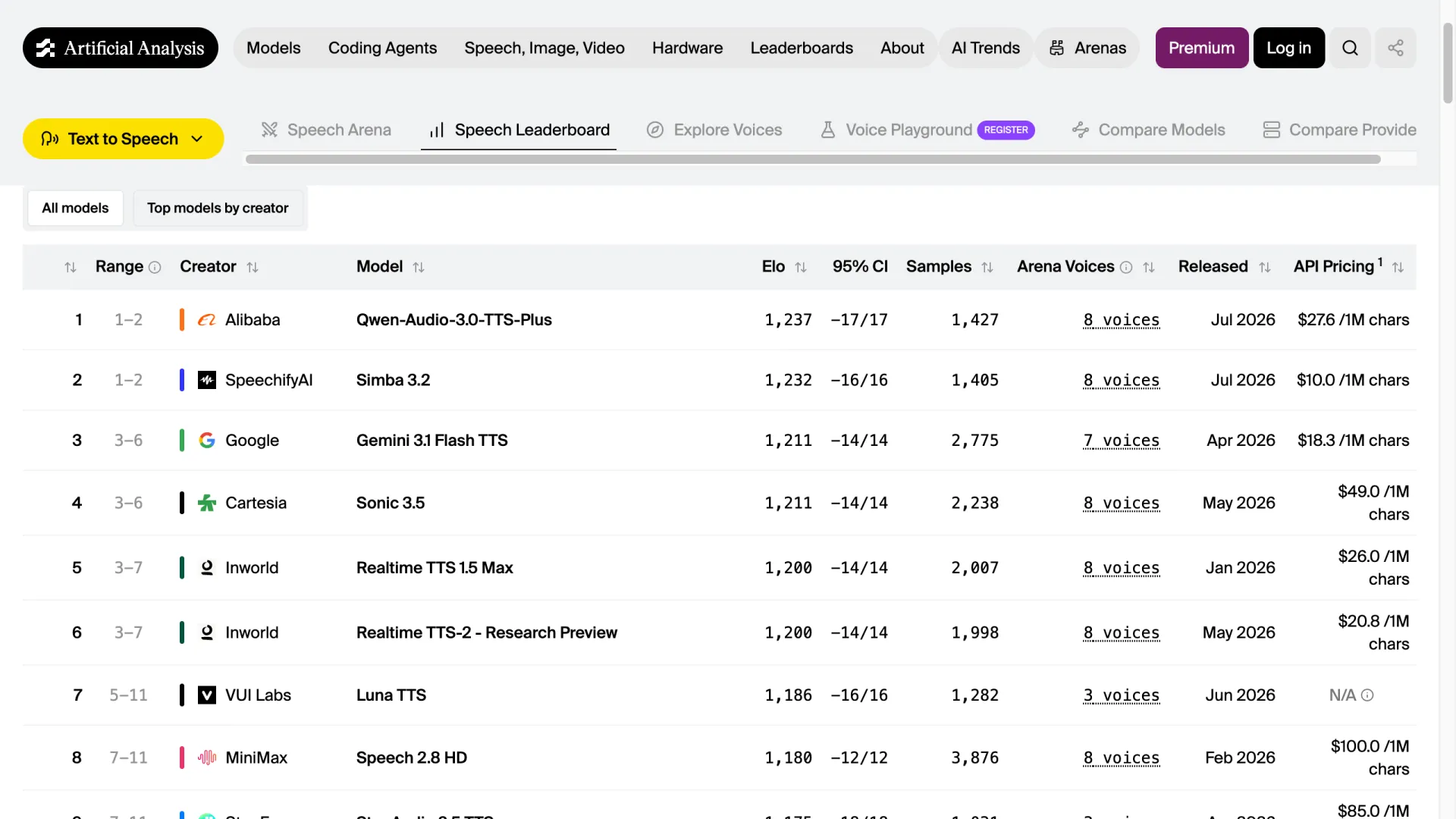Open the search icon in header
The width and height of the screenshot is (1456, 819).
pyautogui.click(x=1350, y=48)
